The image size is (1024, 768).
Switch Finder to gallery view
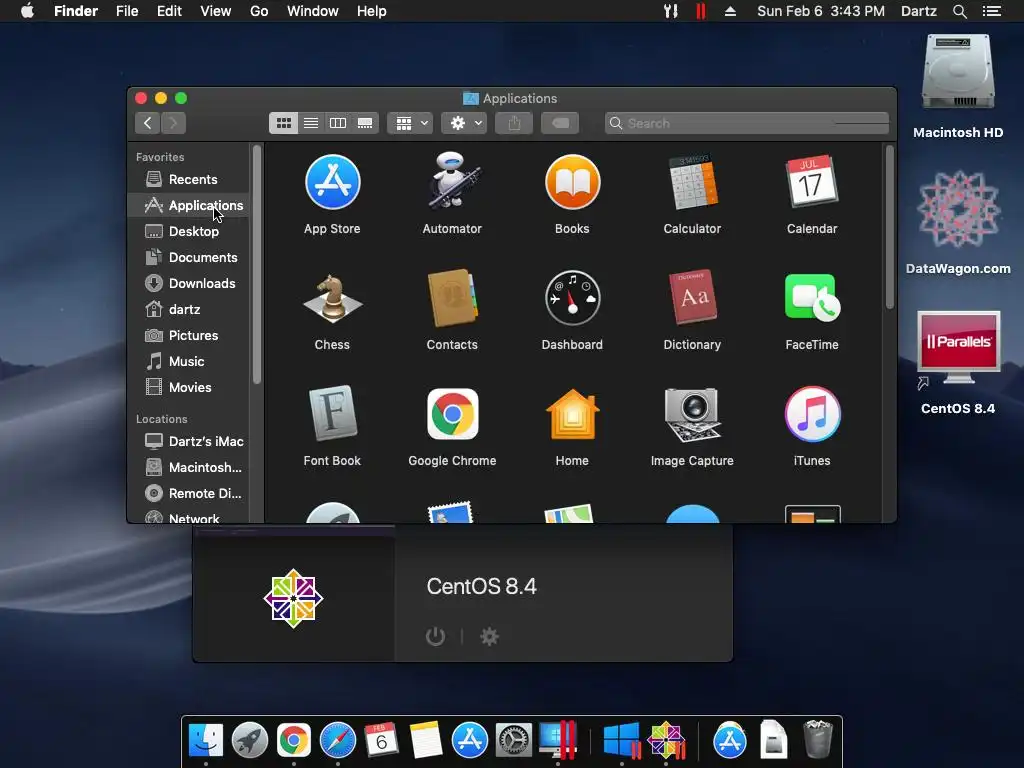point(365,123)
